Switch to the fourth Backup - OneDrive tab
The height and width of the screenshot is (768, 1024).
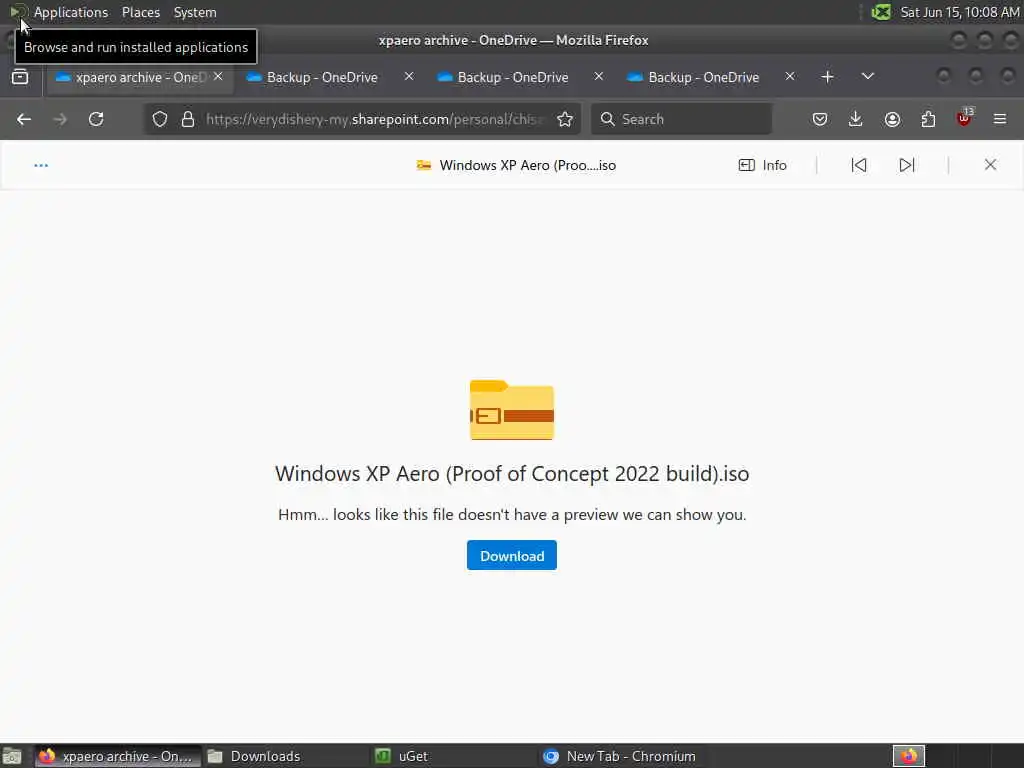[x=703, y=77]
